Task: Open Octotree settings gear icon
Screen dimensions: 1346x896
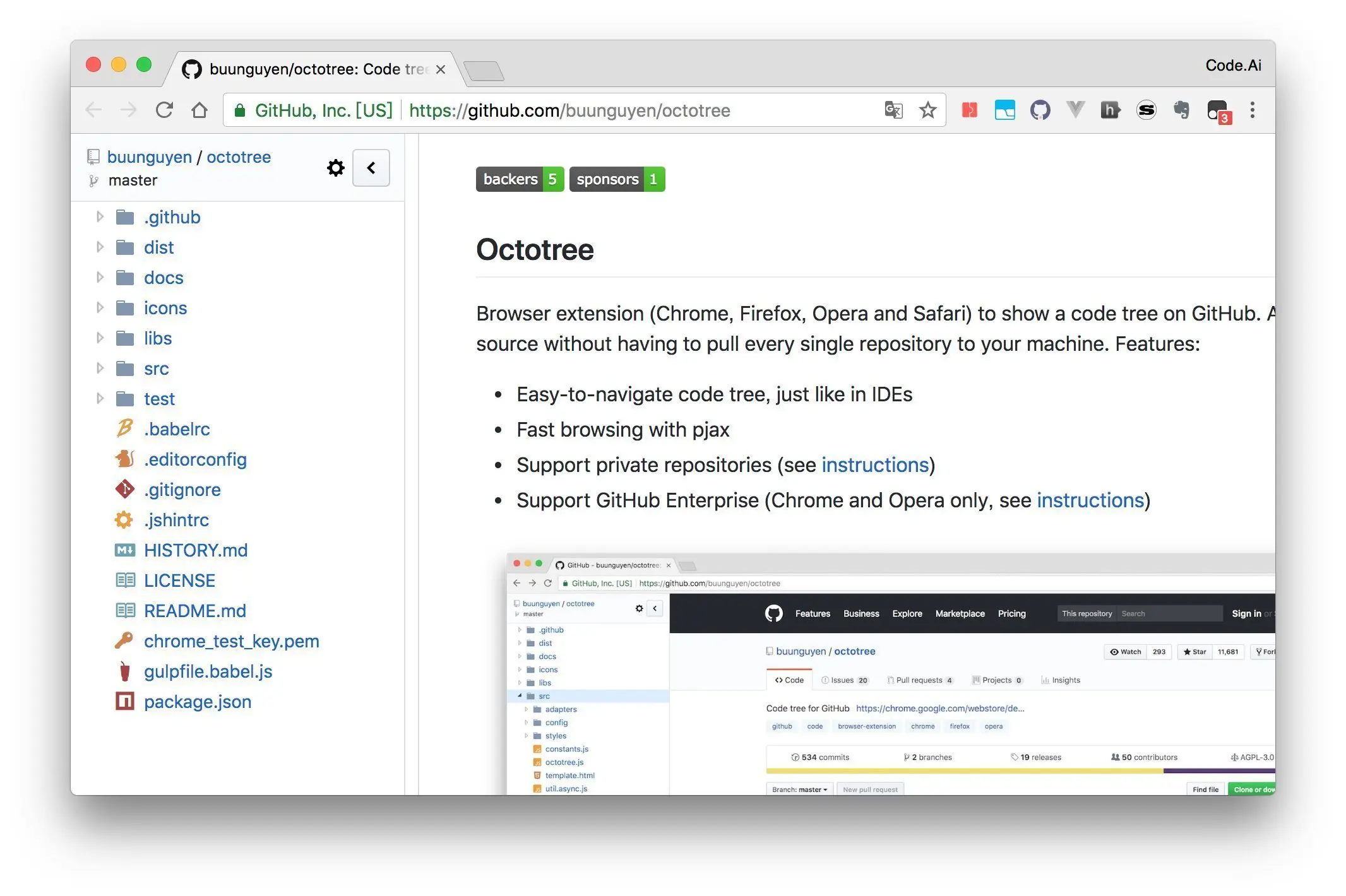Action: click(335, 168)
